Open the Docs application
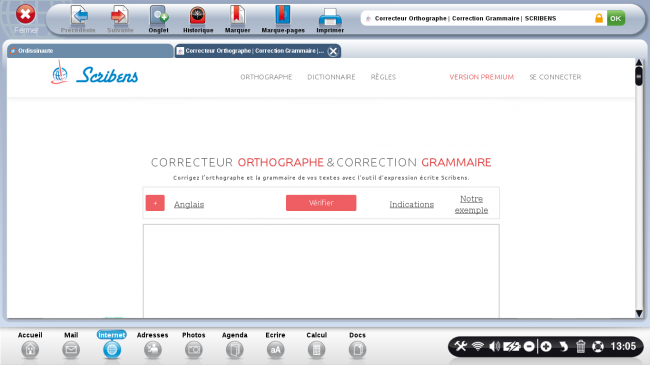 [357, 345]
